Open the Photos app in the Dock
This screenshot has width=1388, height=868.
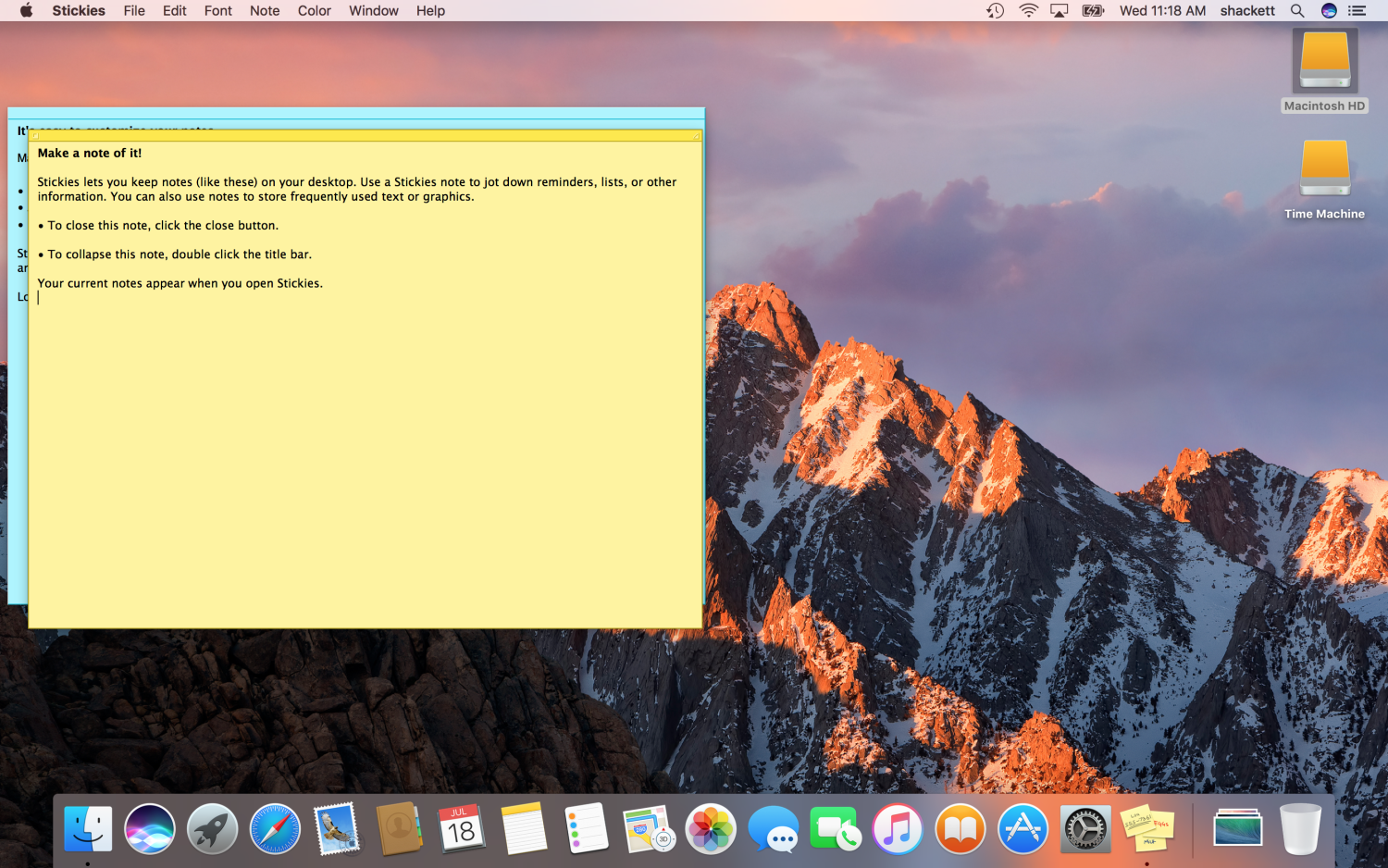(710, 828)
